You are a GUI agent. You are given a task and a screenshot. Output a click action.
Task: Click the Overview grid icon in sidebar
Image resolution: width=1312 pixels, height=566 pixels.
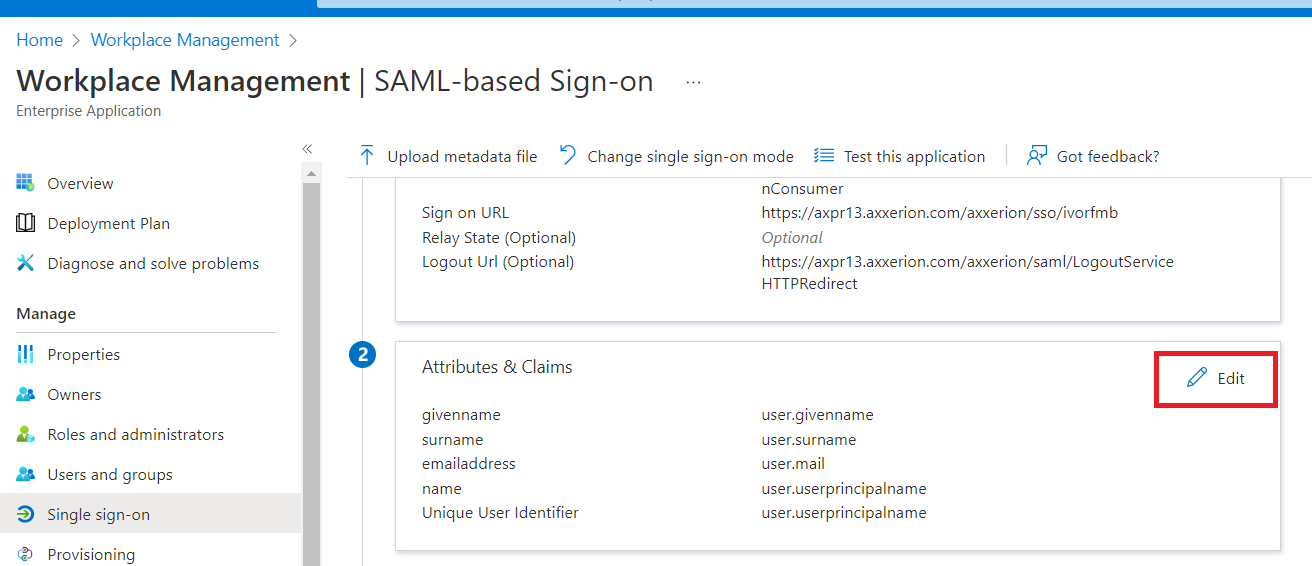[x=26, y=183]
